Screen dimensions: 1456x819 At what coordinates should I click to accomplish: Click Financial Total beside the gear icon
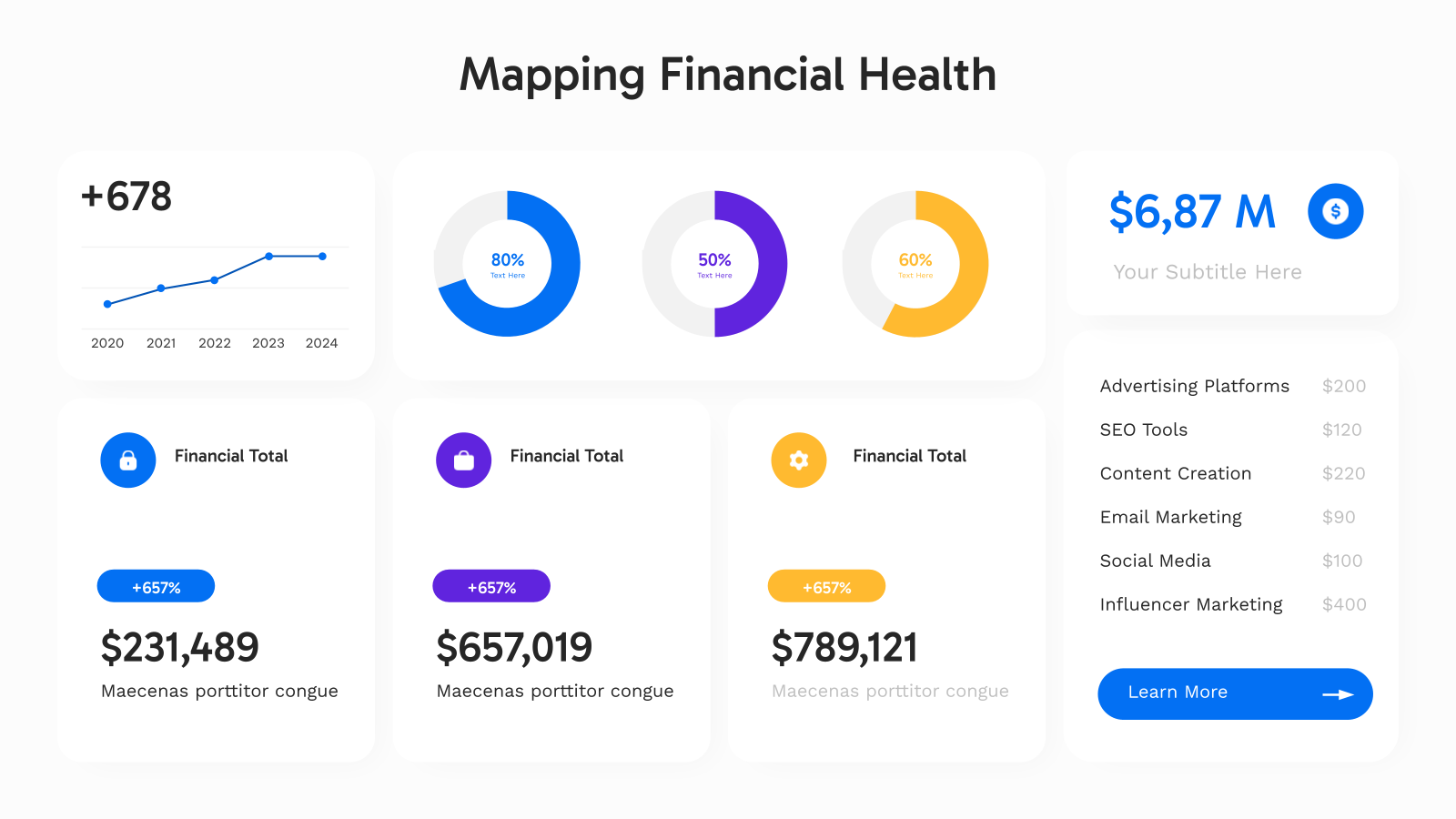[x=910, y=456]
